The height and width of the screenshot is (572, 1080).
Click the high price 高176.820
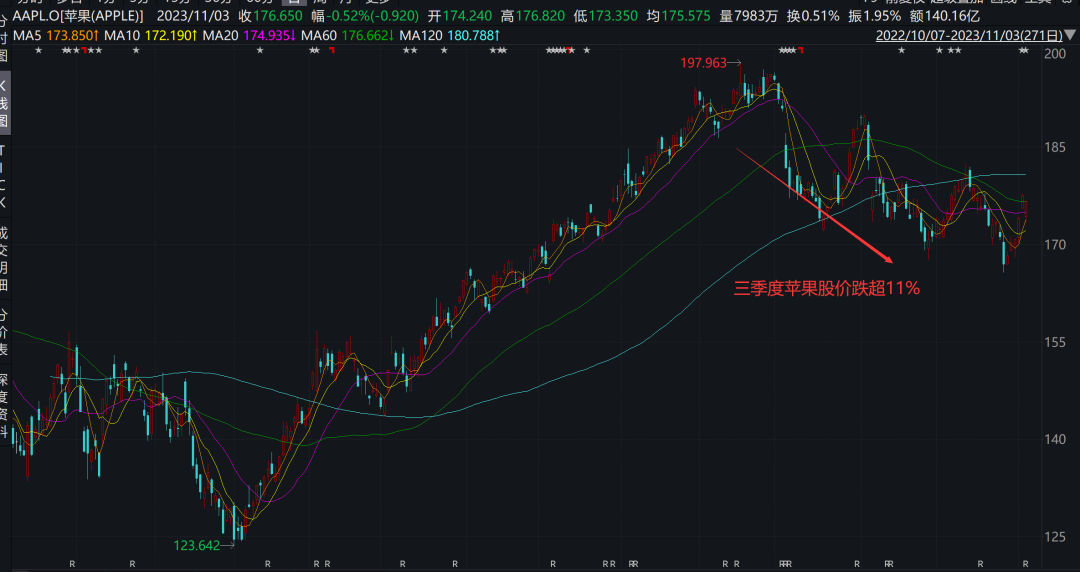coord(532,16)
